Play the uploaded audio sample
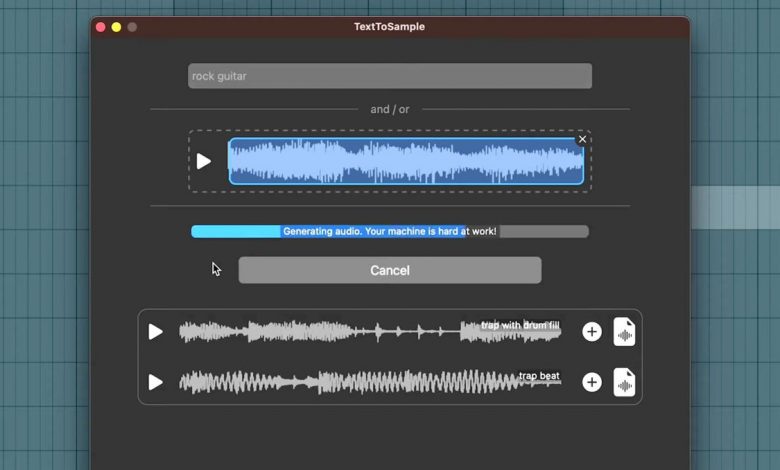 pos(203,161)
